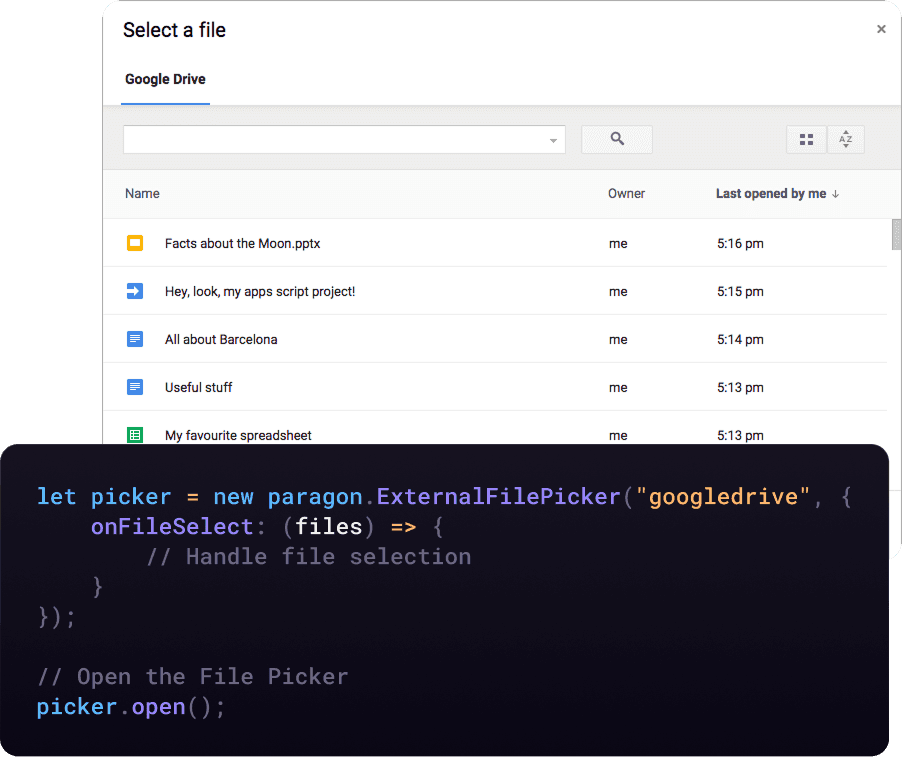
Task: Select My favourite spreadsheet file name
Action: click(238, 435)
